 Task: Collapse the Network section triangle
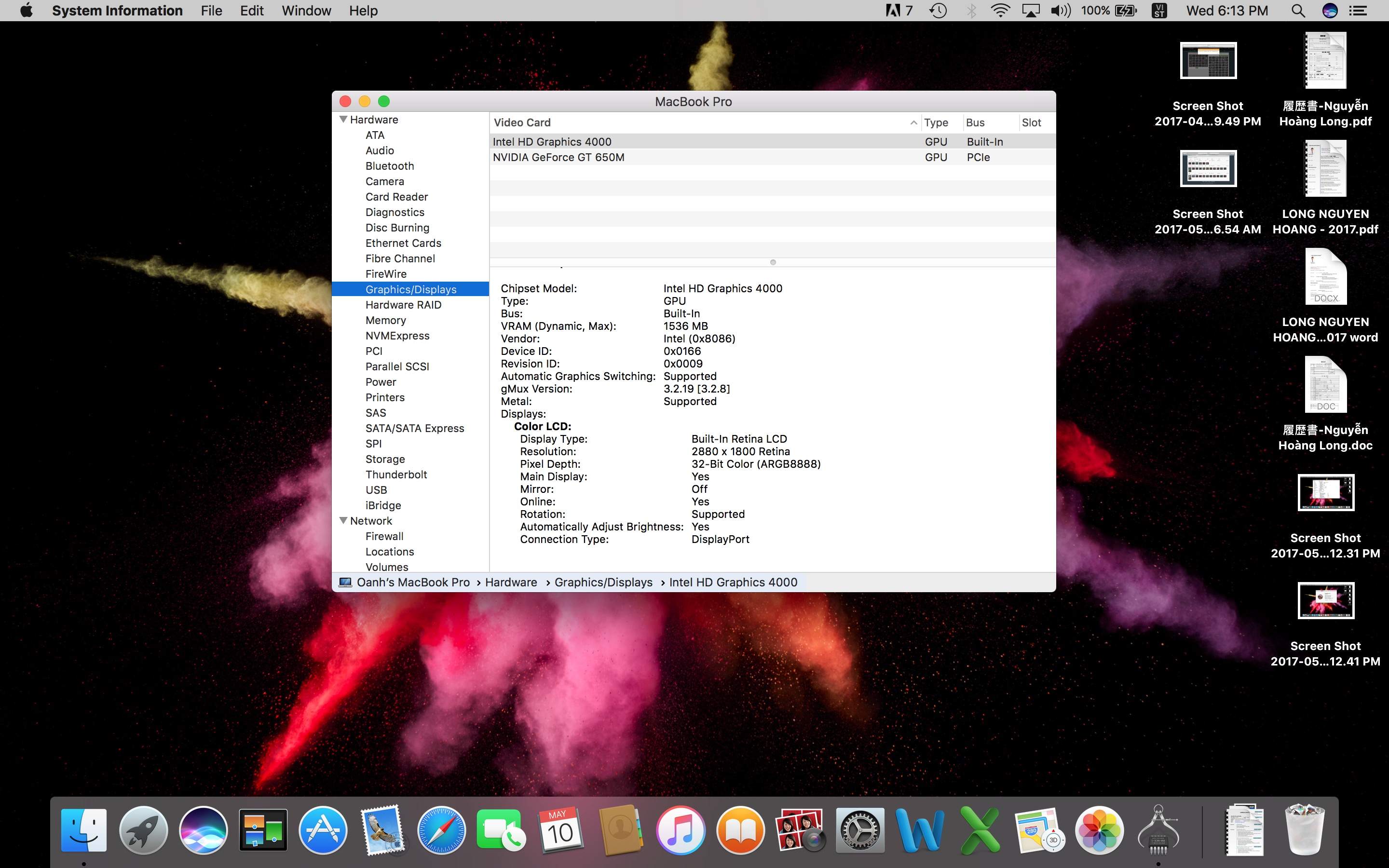click(343, 521)
